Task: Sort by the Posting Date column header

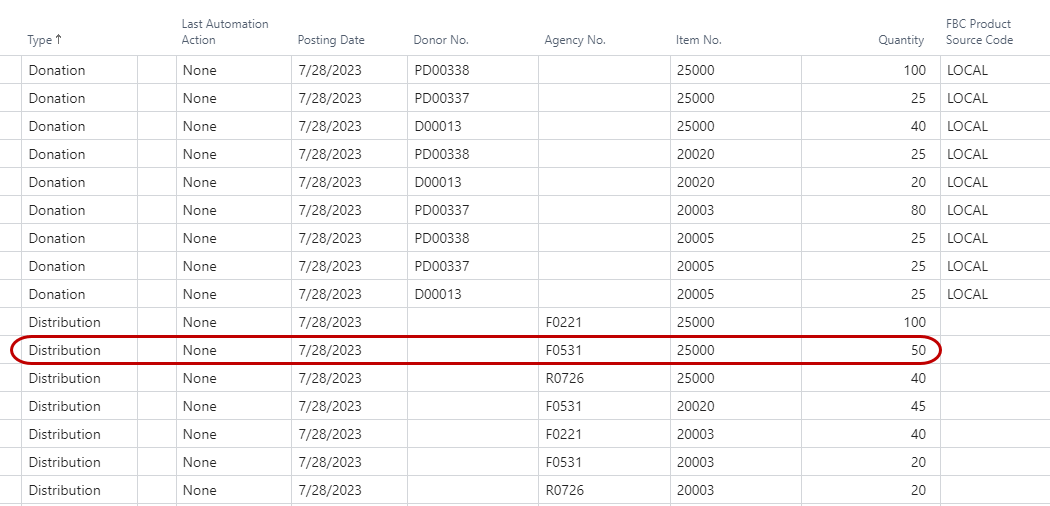Action: (x=331, y=40)
